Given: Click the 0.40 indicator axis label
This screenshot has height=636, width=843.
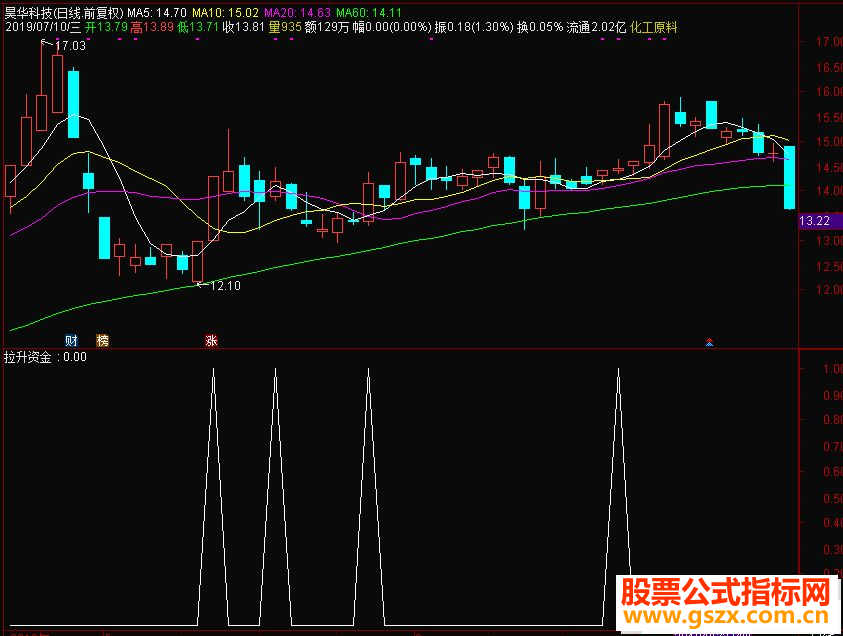Looking at the screenshot, I should [x=832, y=523].
